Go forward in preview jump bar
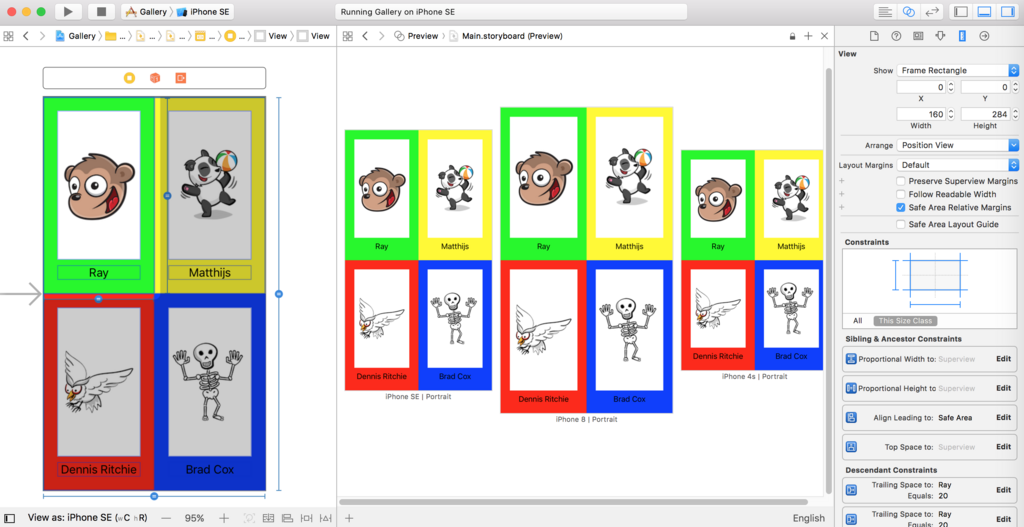This screenshot has height=527, width=1024. (x=382, y=36)
